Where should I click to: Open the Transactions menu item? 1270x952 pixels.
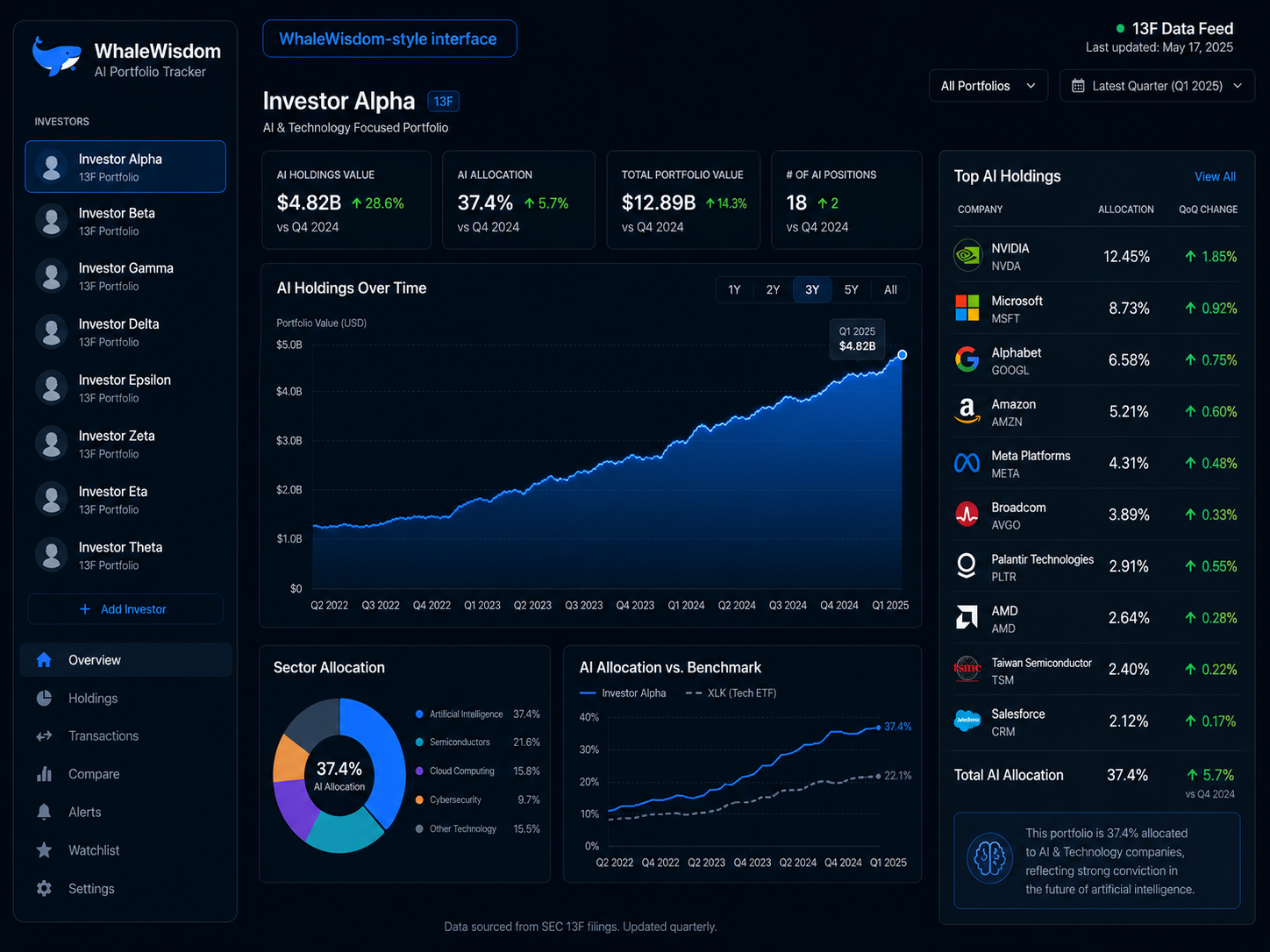coord(126,736)
